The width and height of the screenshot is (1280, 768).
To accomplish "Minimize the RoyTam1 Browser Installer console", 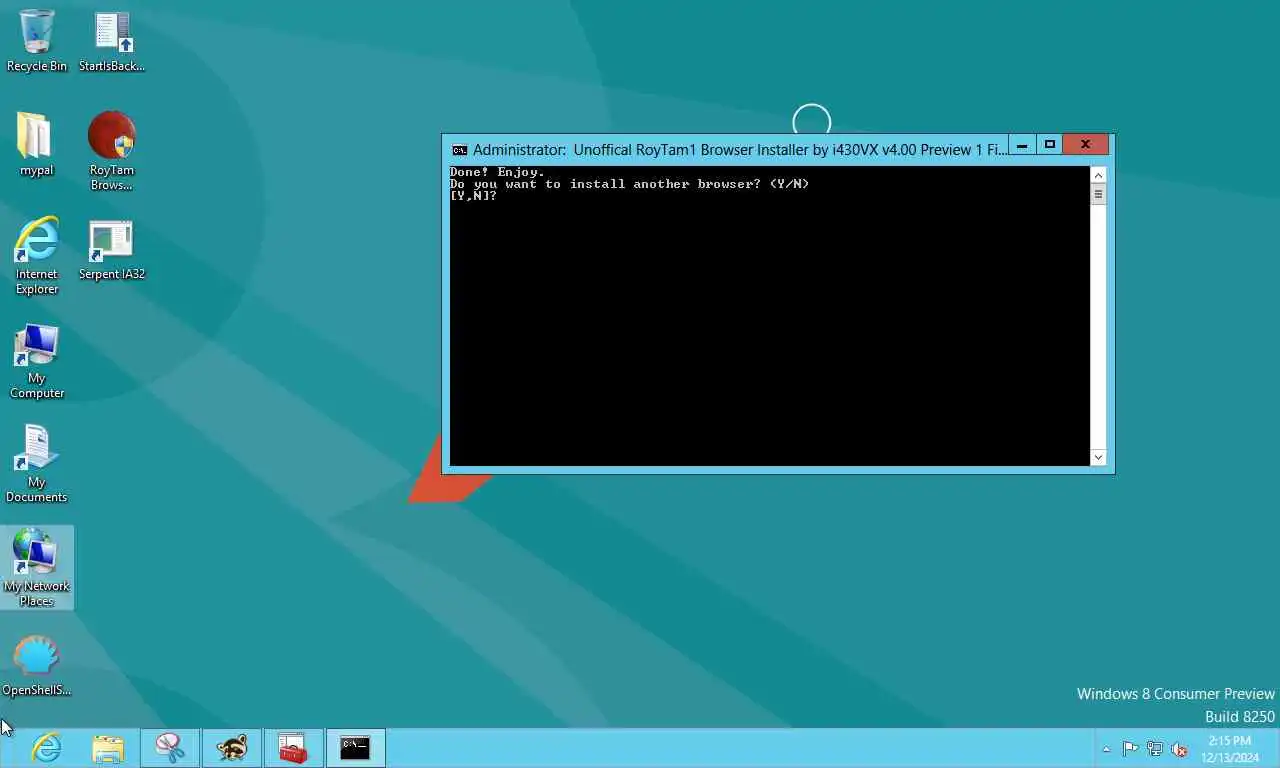I will [x=1022, y=145].
